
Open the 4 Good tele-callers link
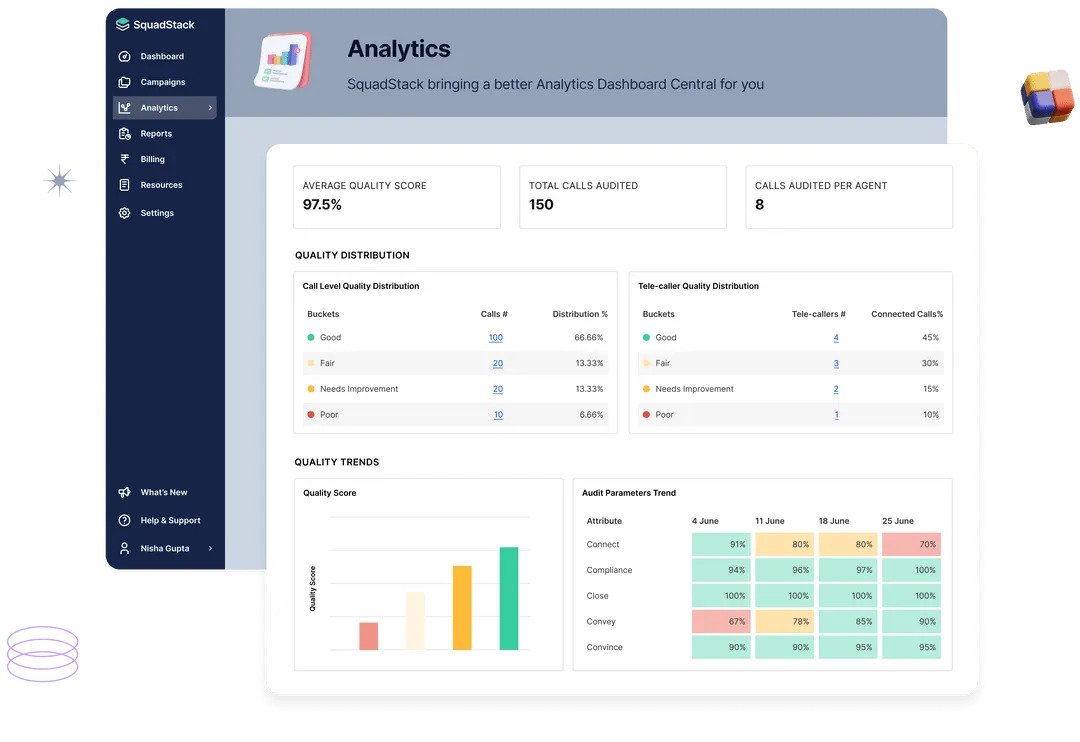pos(836,338)
